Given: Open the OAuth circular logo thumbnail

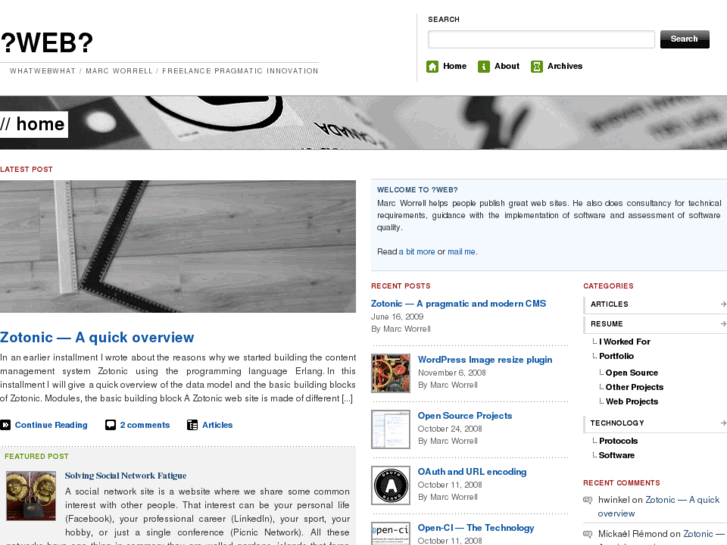Looking at the screenshot, I should (390, 485).
